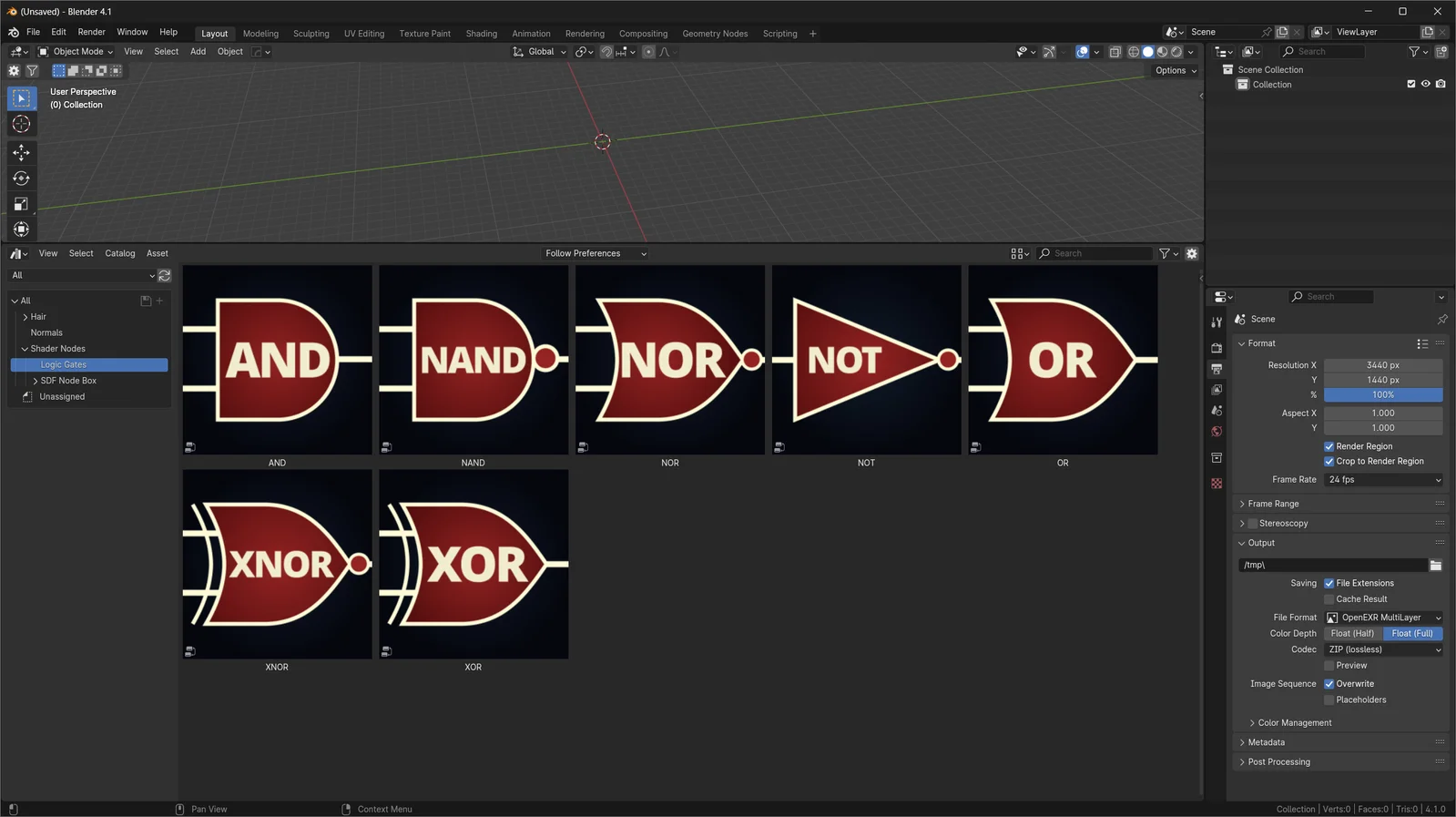Disable File Extensions checkbox
Image resolution: width=1456 pixels, height=817 pixels.
(x=1329, y=584)
